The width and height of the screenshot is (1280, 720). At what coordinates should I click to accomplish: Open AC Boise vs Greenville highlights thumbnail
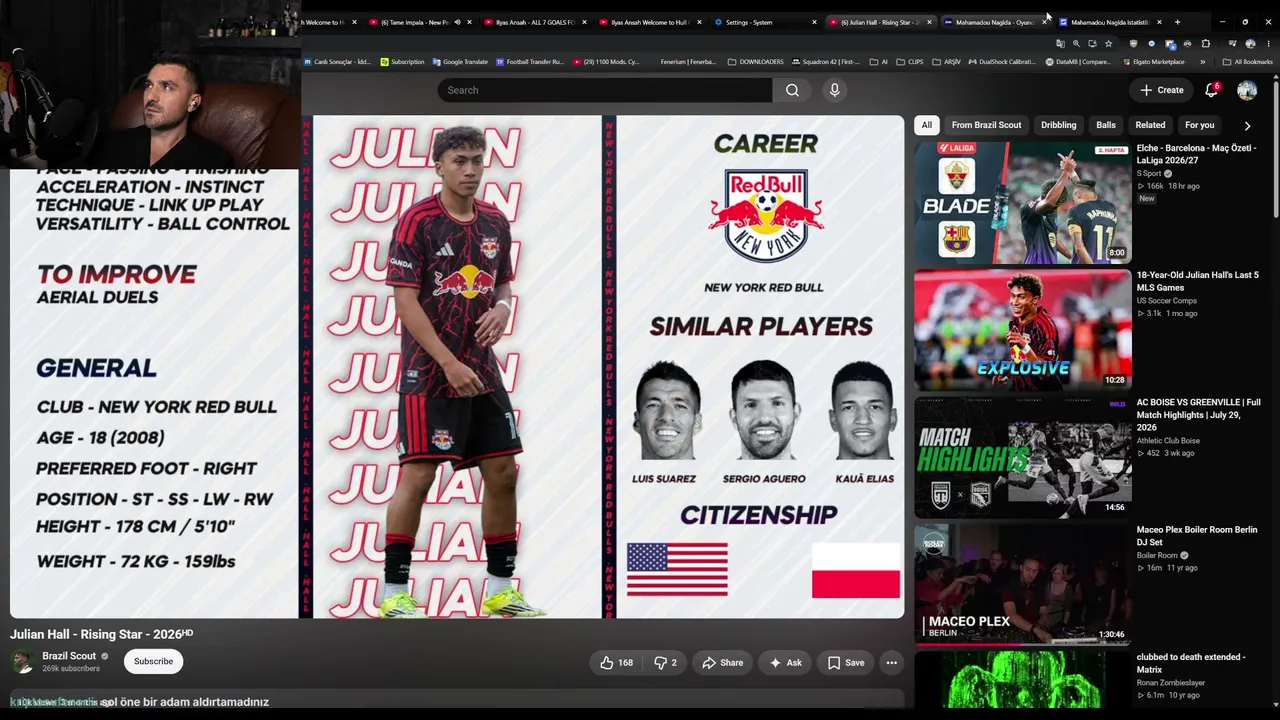pyautogui.click(x=1023, y=457)
